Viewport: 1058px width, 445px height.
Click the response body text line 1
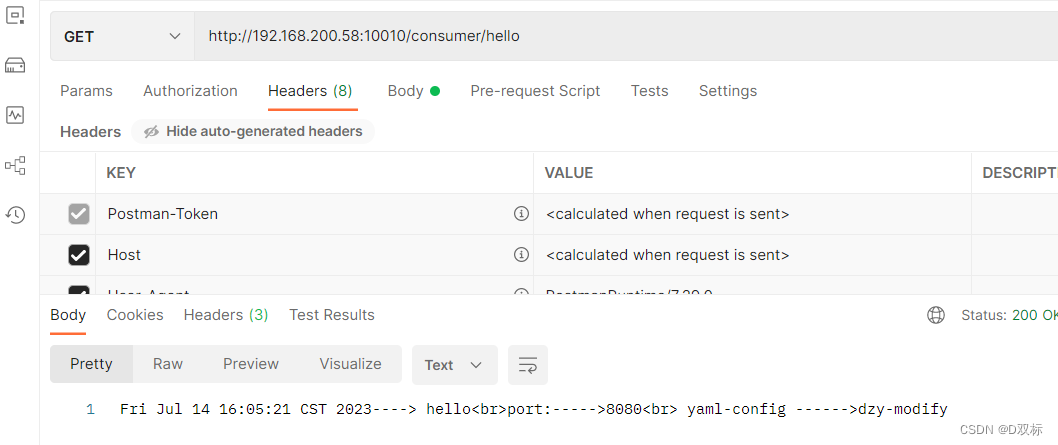coord(534,409)
